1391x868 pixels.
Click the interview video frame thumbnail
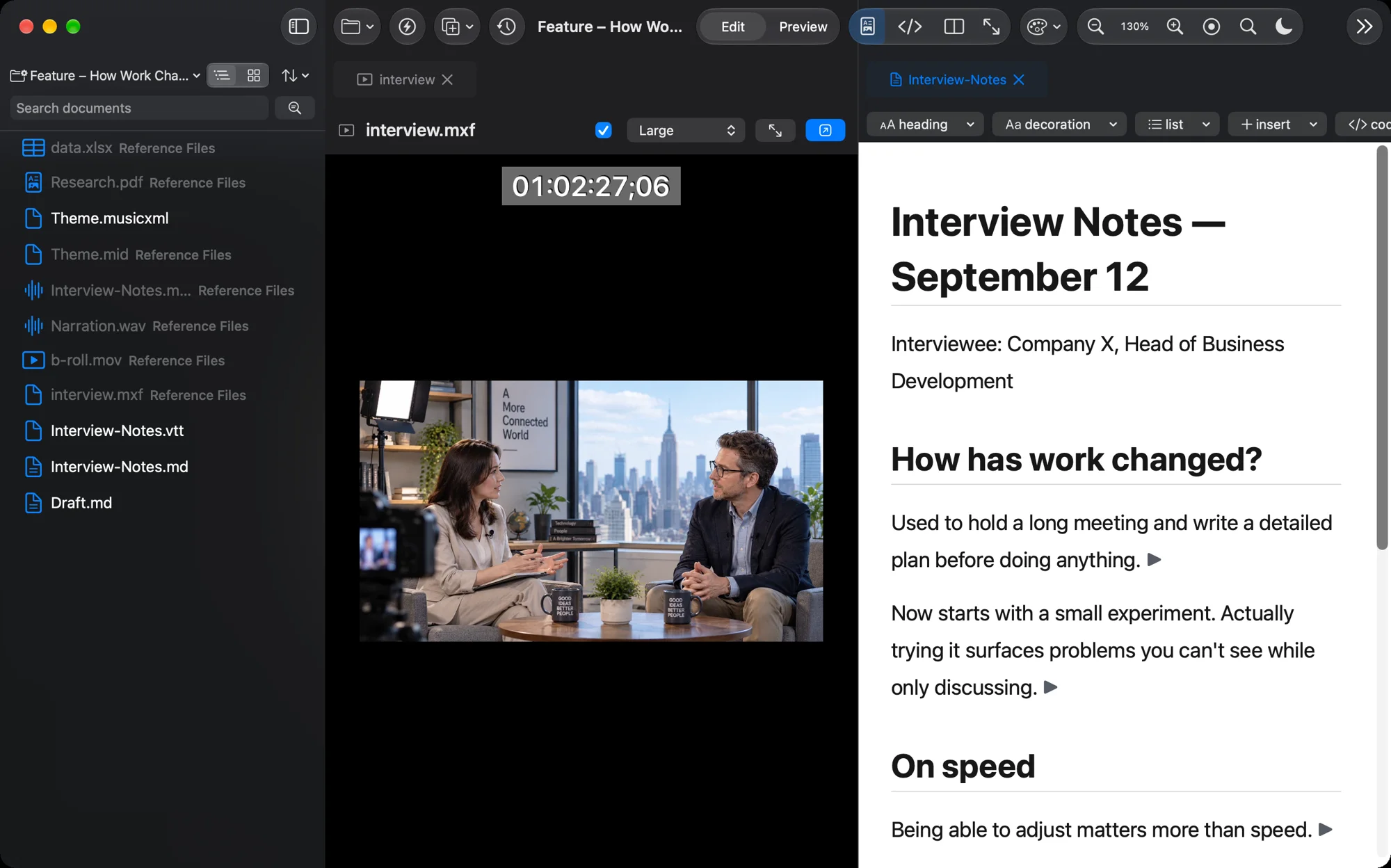pos(591,511)
